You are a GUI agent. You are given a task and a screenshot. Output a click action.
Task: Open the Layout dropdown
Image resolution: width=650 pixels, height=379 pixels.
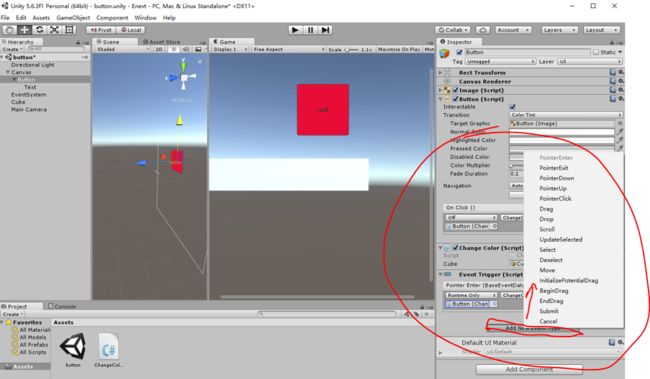[x=601, y=30]
